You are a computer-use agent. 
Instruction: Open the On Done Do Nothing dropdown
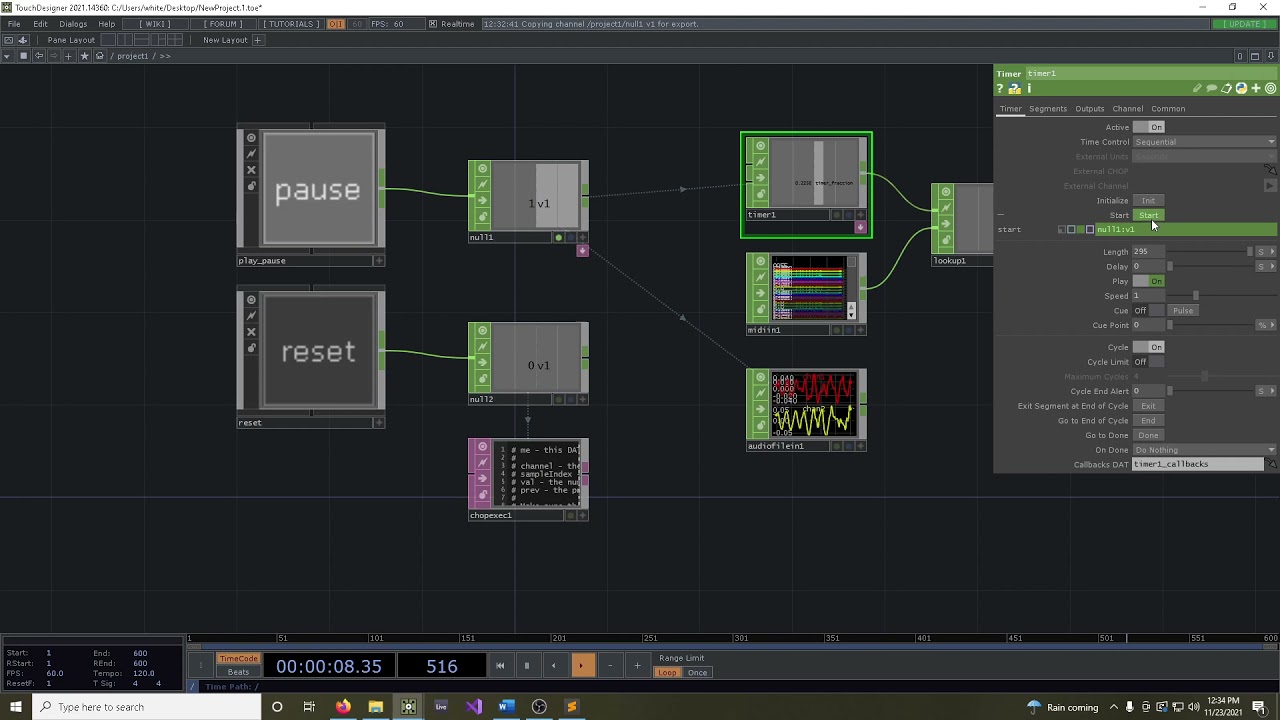pos(1205,450)
